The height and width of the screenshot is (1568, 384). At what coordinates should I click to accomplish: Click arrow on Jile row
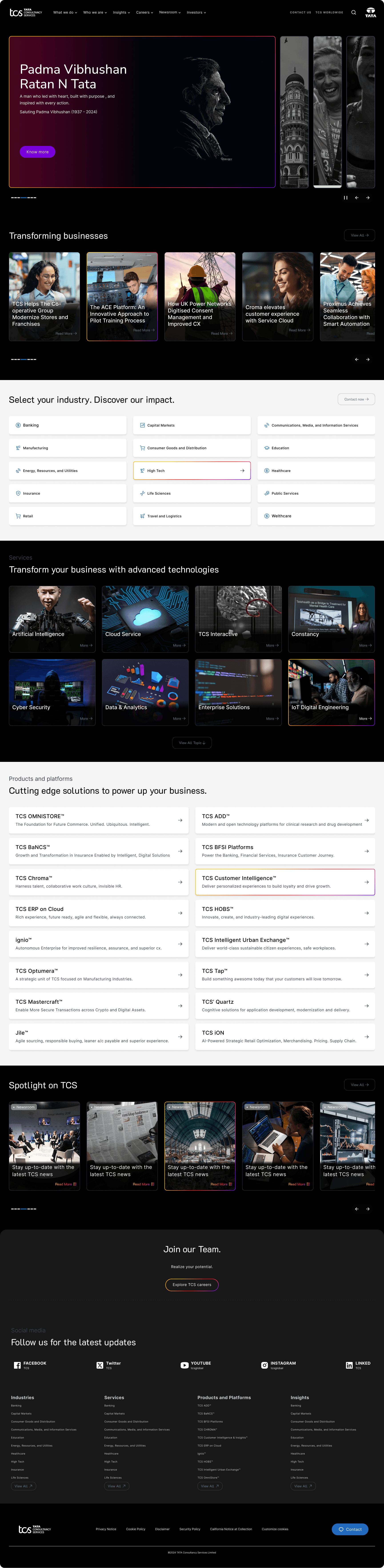coord(180,1037)
